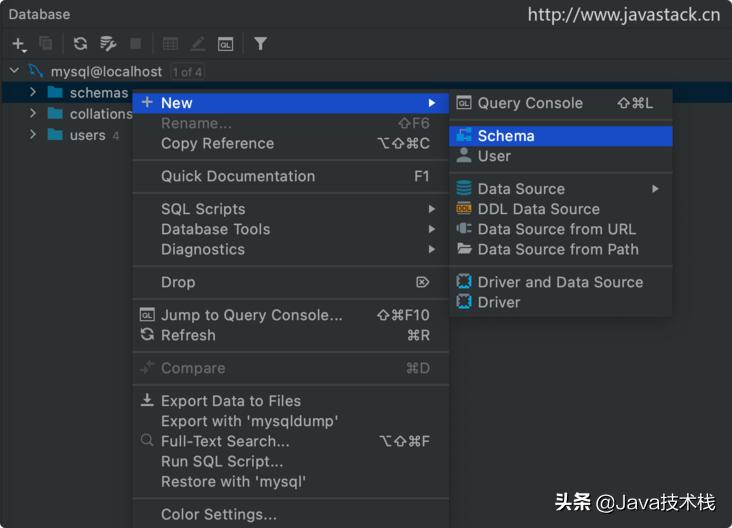The image size is (732, 528).
Task: Open data source properties wrench icon
Action: 108,43
